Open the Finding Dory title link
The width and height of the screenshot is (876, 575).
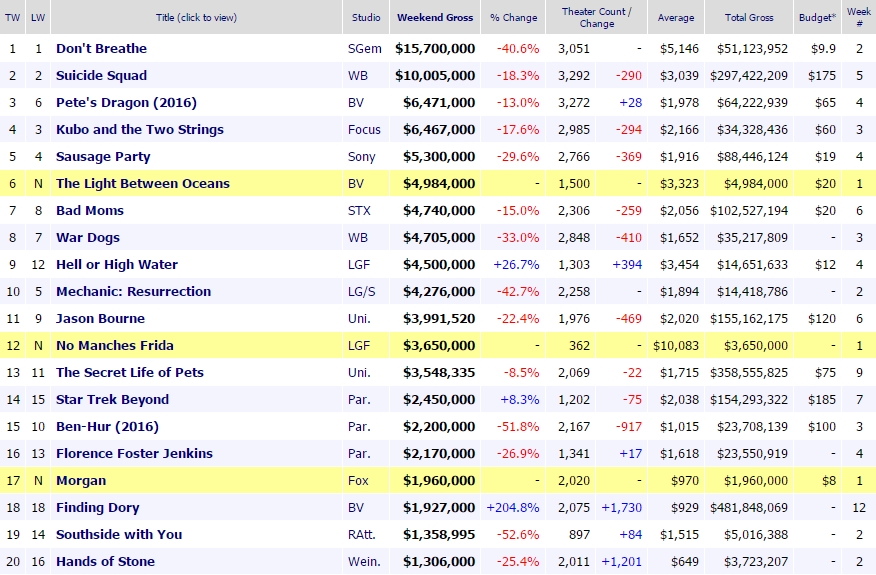tap(97, 507)
